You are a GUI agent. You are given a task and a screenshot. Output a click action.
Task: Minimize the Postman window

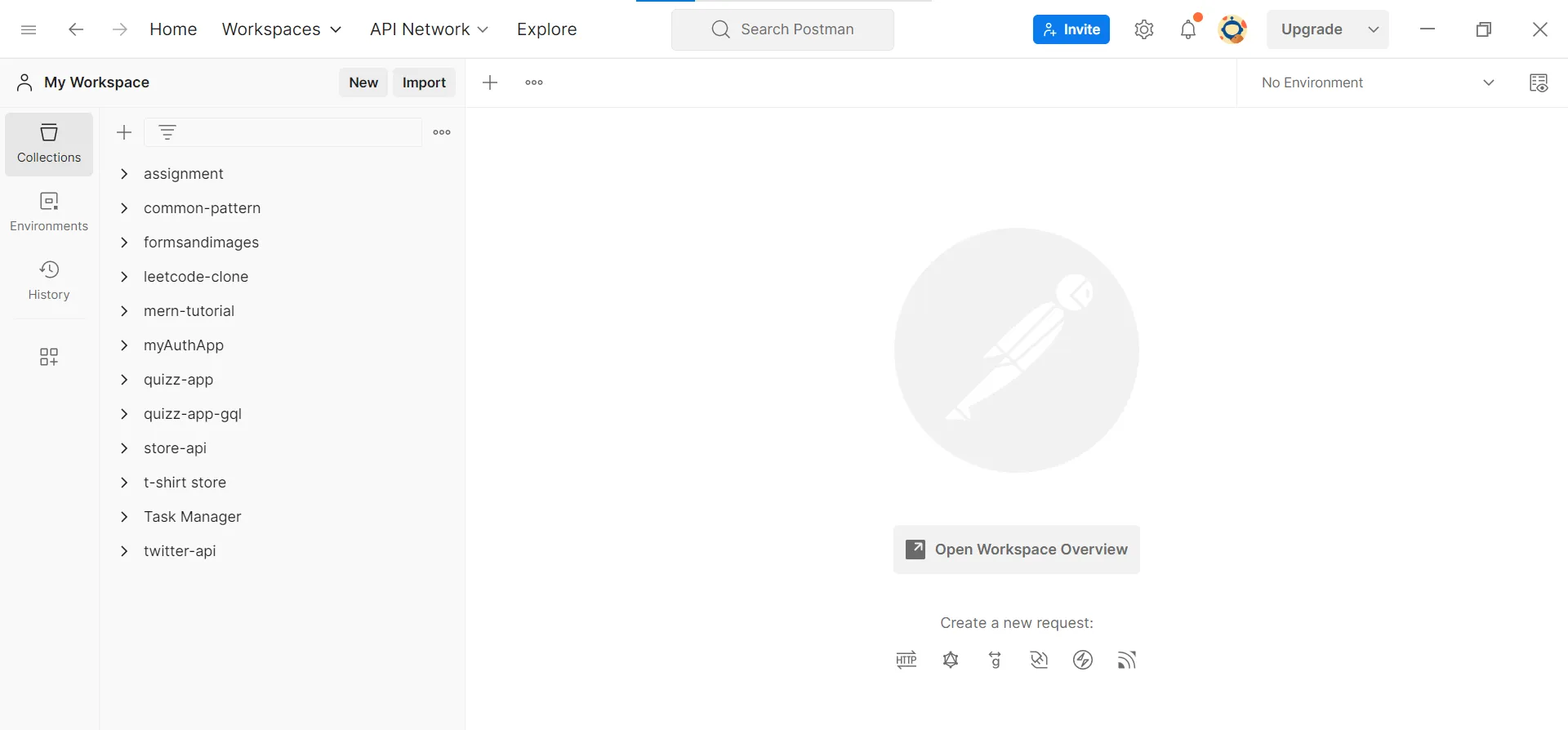[x=1428, y=29]
